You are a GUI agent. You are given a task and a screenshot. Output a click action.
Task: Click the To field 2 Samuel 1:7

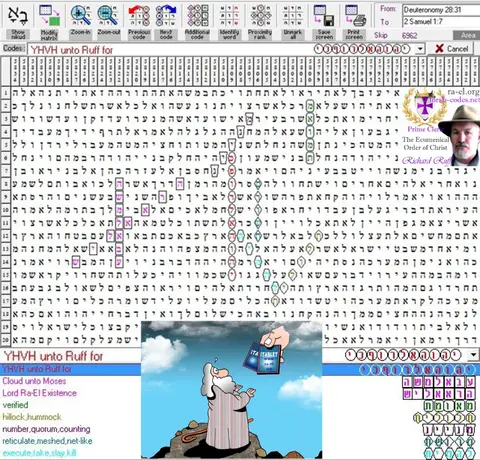point(441,22)
